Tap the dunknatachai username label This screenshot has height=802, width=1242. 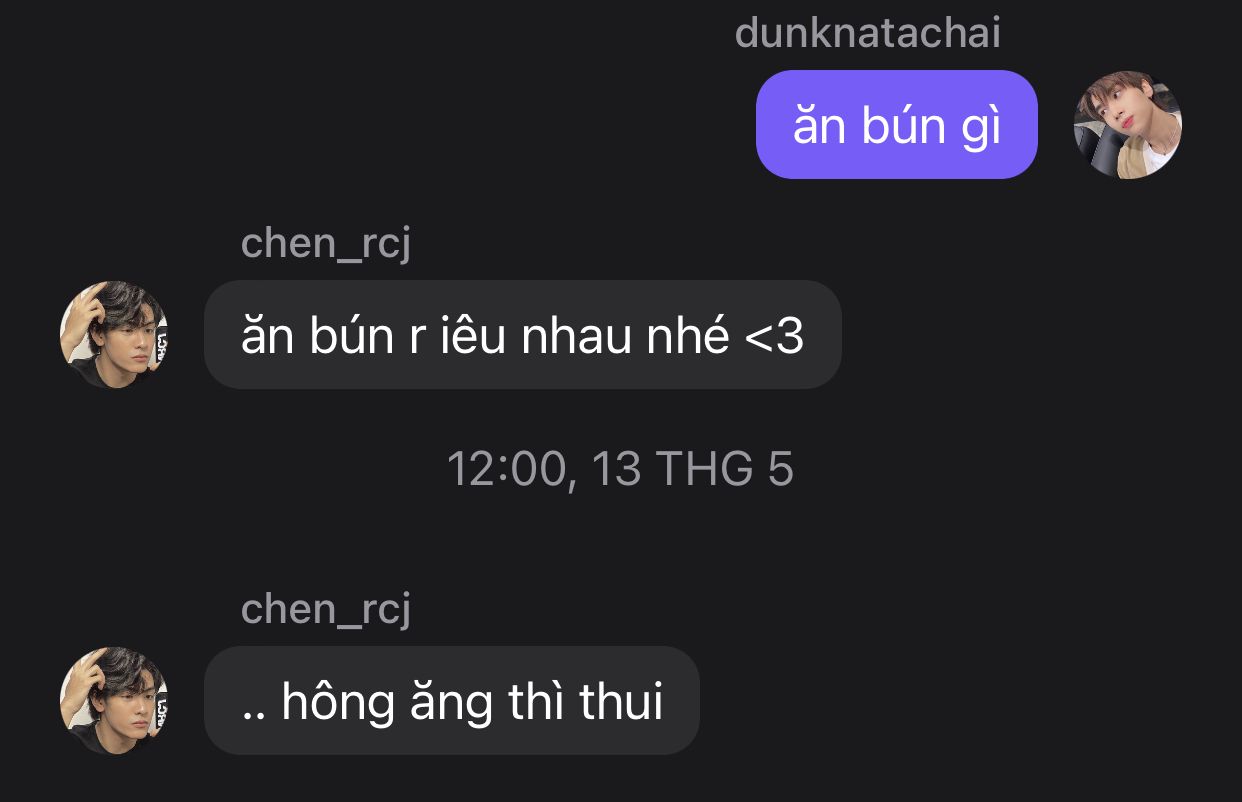[x=867, y=33]
